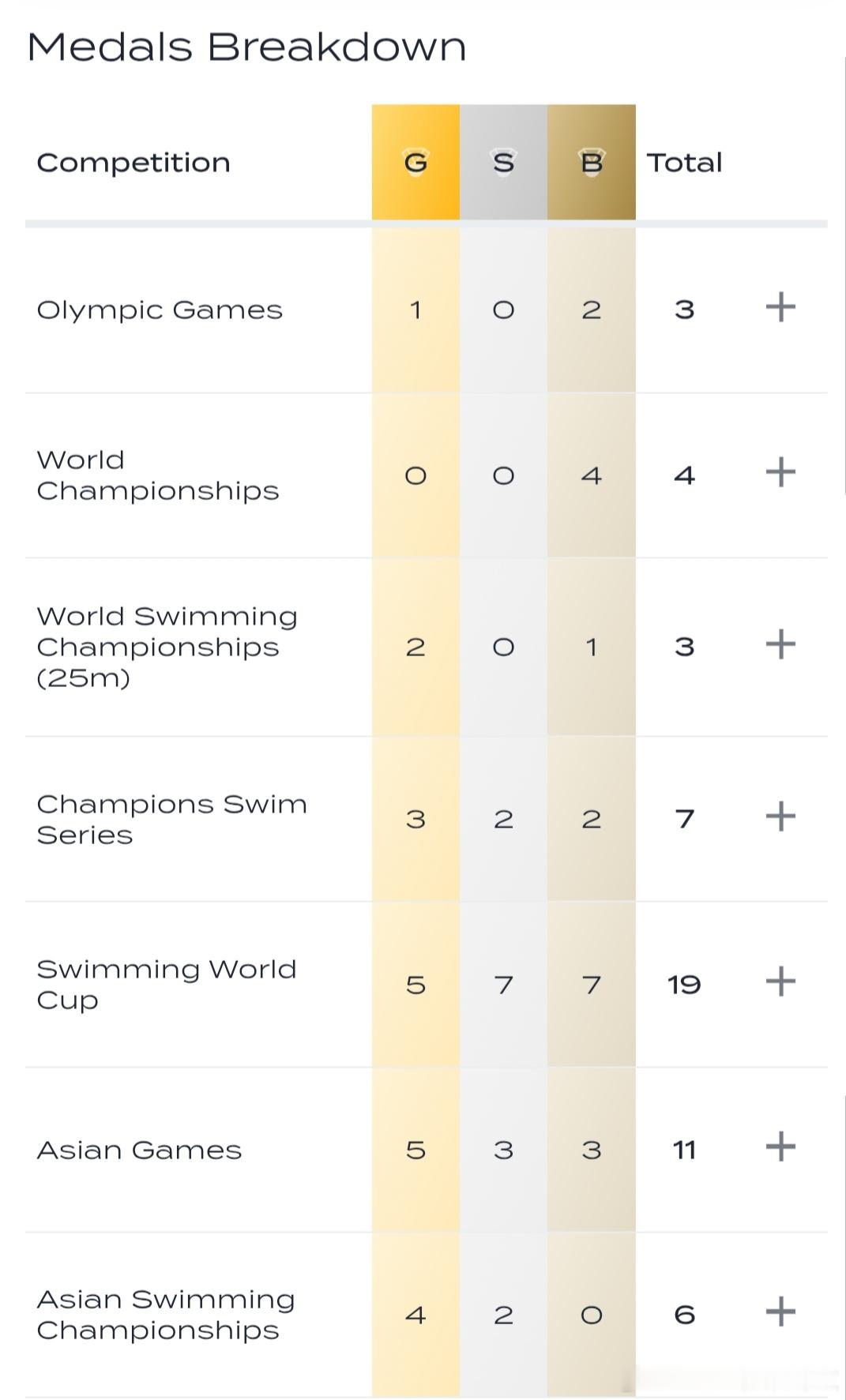Click the silver medal S column header

(x=503, y=162)
